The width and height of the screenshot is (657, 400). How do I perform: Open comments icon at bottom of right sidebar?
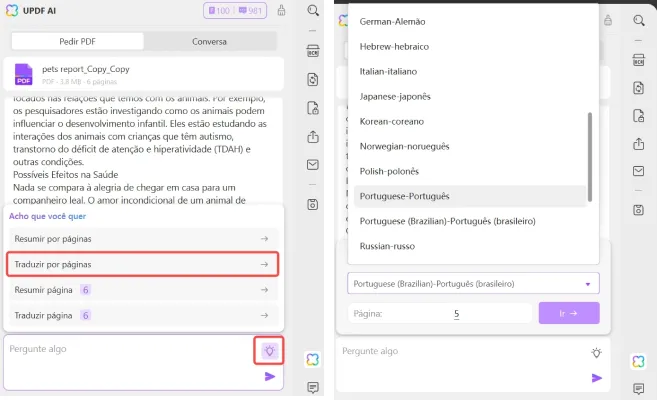tap(639, 389)
